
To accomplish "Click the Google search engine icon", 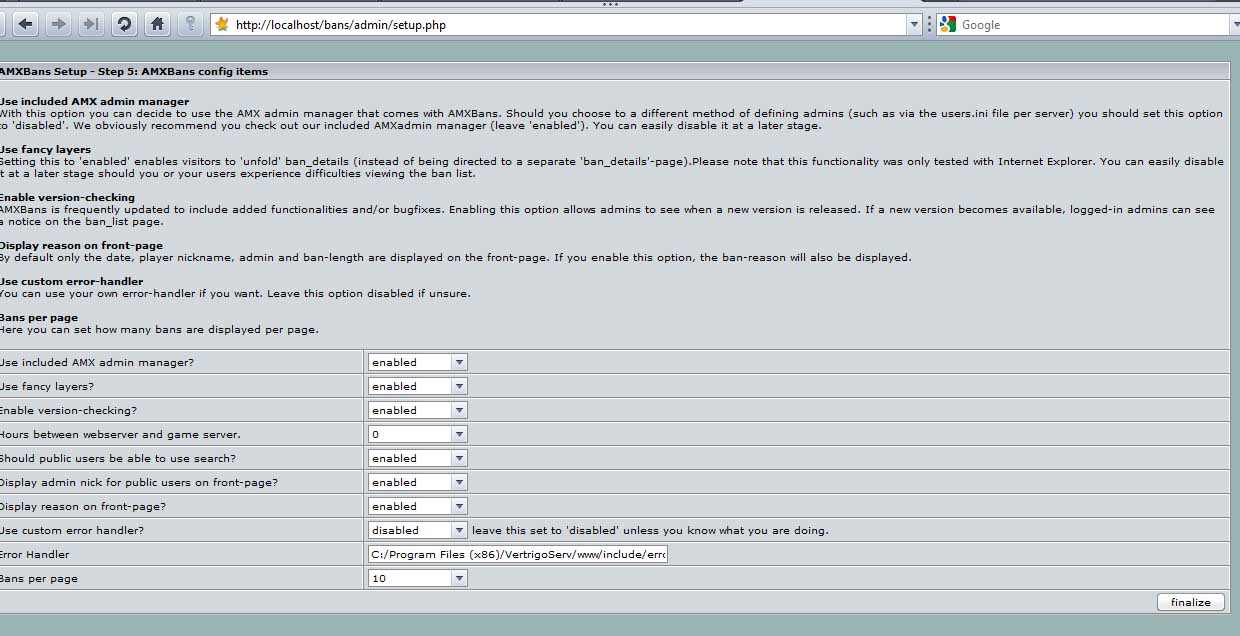I will pyautogui.click(x=948, y=25).
